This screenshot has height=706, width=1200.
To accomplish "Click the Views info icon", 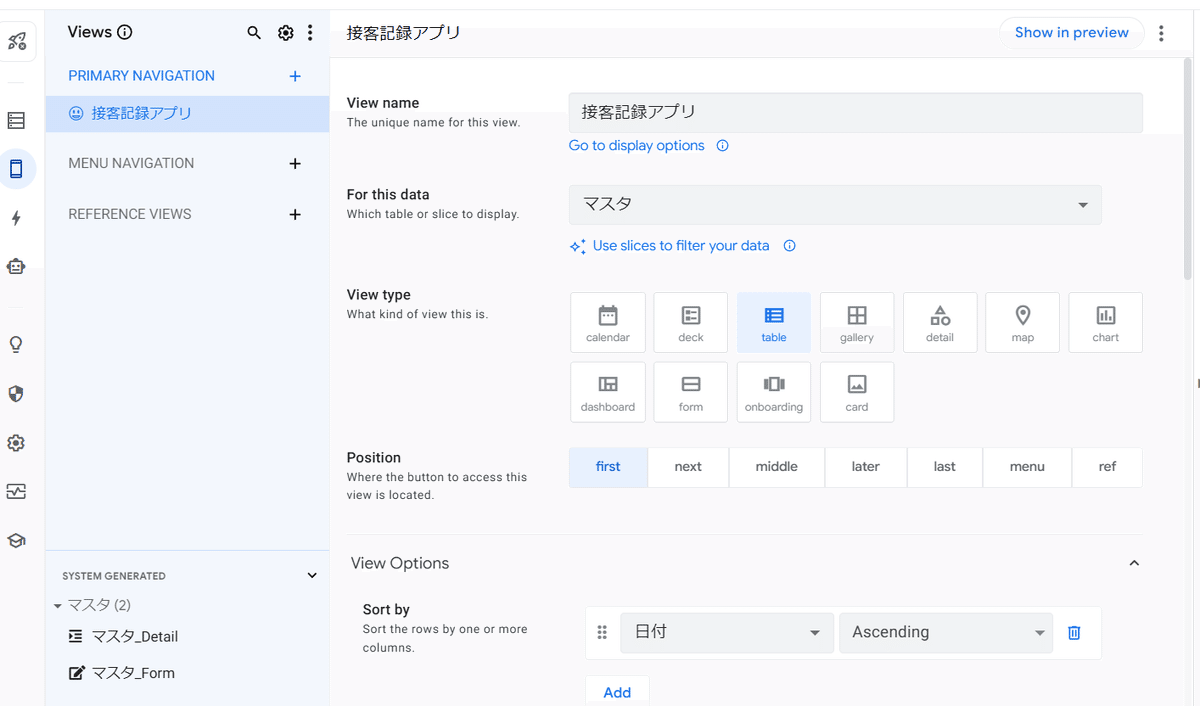I will pos(125,32).
